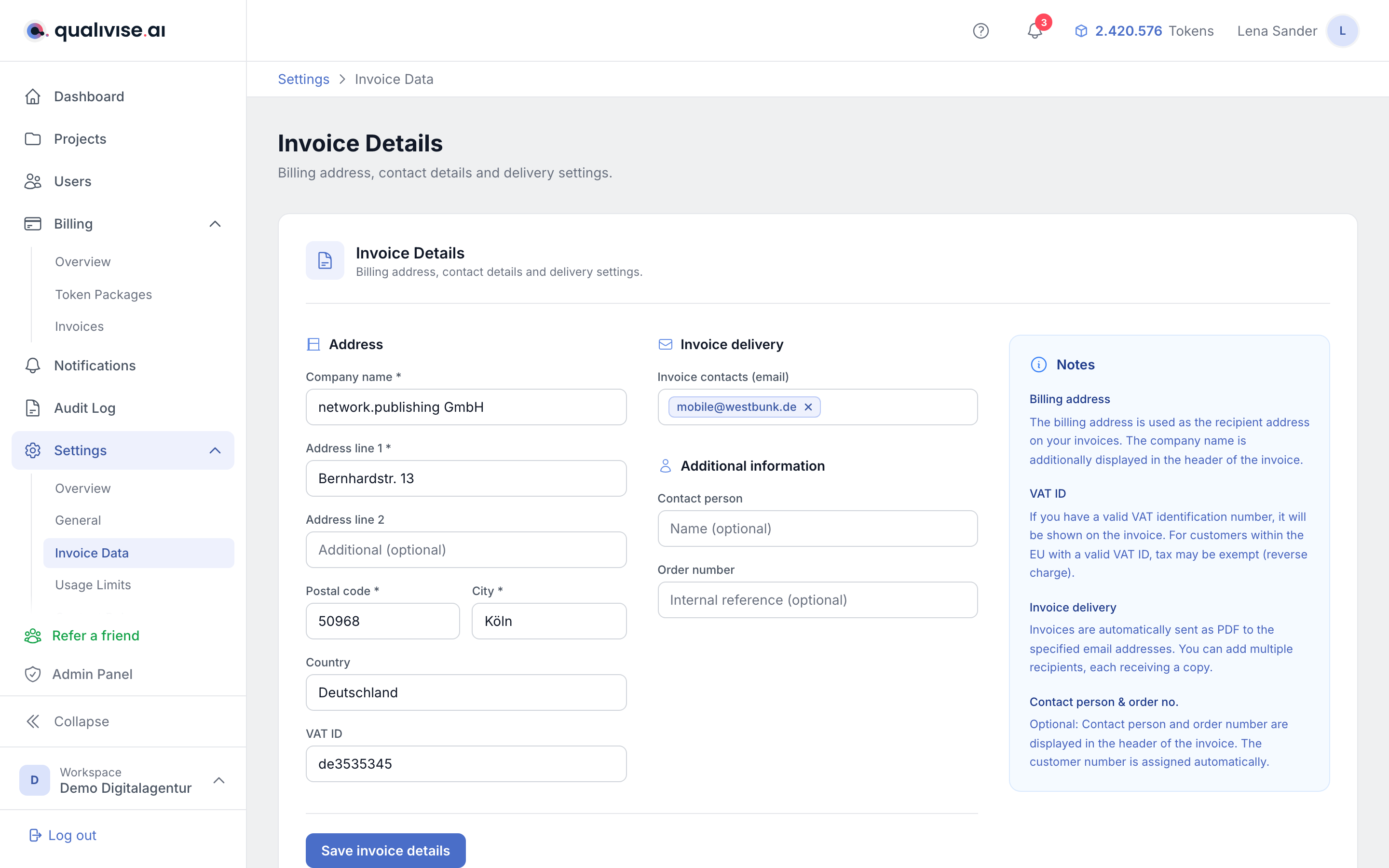Click the Demo Digitalagentur workspace D badge
The image size is (1389, 868).
click(34, 780)
